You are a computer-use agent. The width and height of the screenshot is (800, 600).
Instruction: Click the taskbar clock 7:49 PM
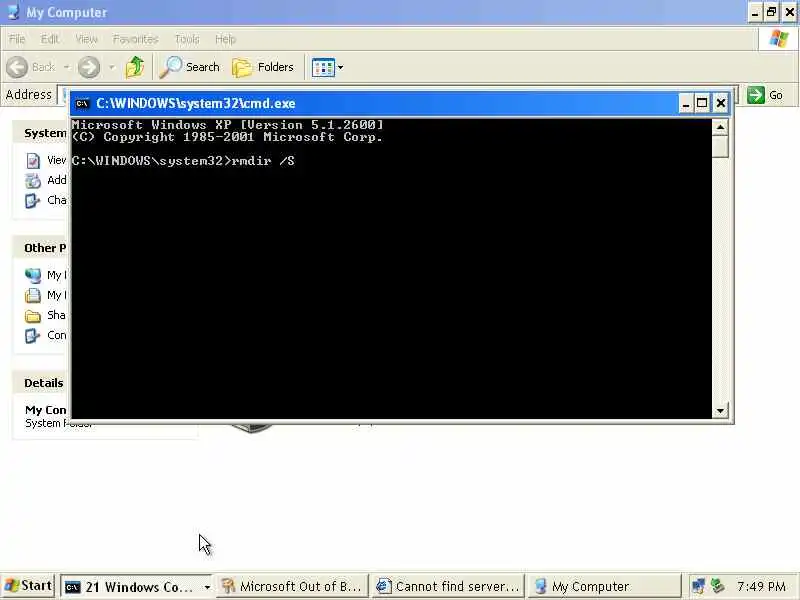click(761, 587)
